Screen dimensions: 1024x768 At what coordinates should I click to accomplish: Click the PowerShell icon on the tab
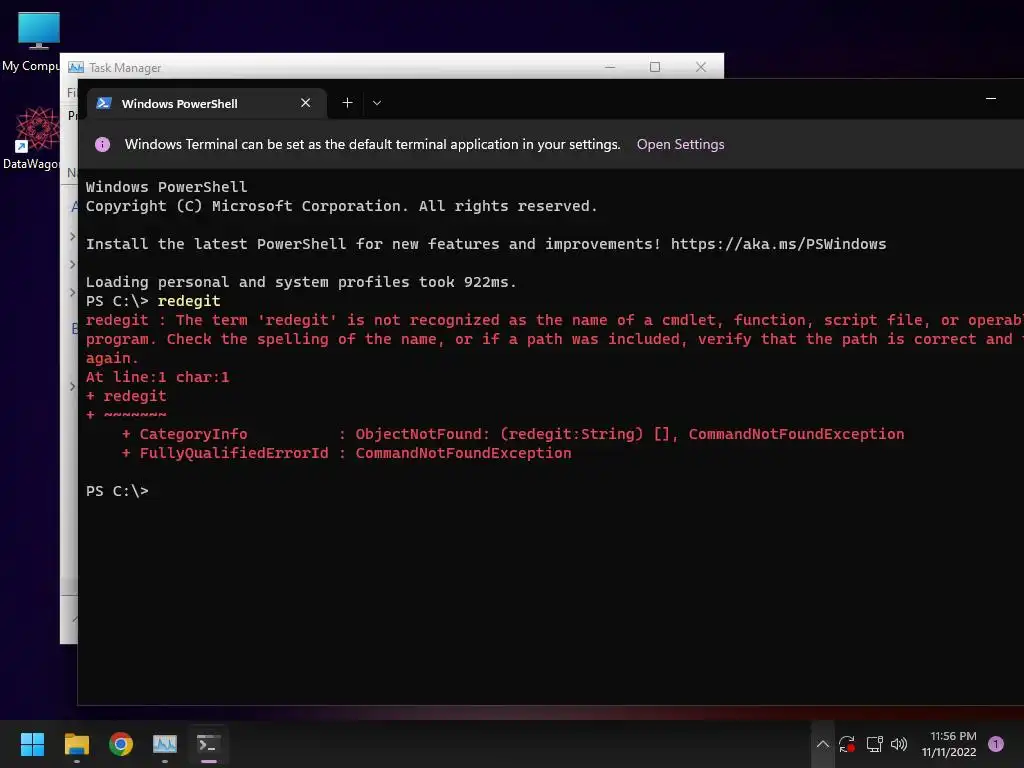(x=104, y=103)
